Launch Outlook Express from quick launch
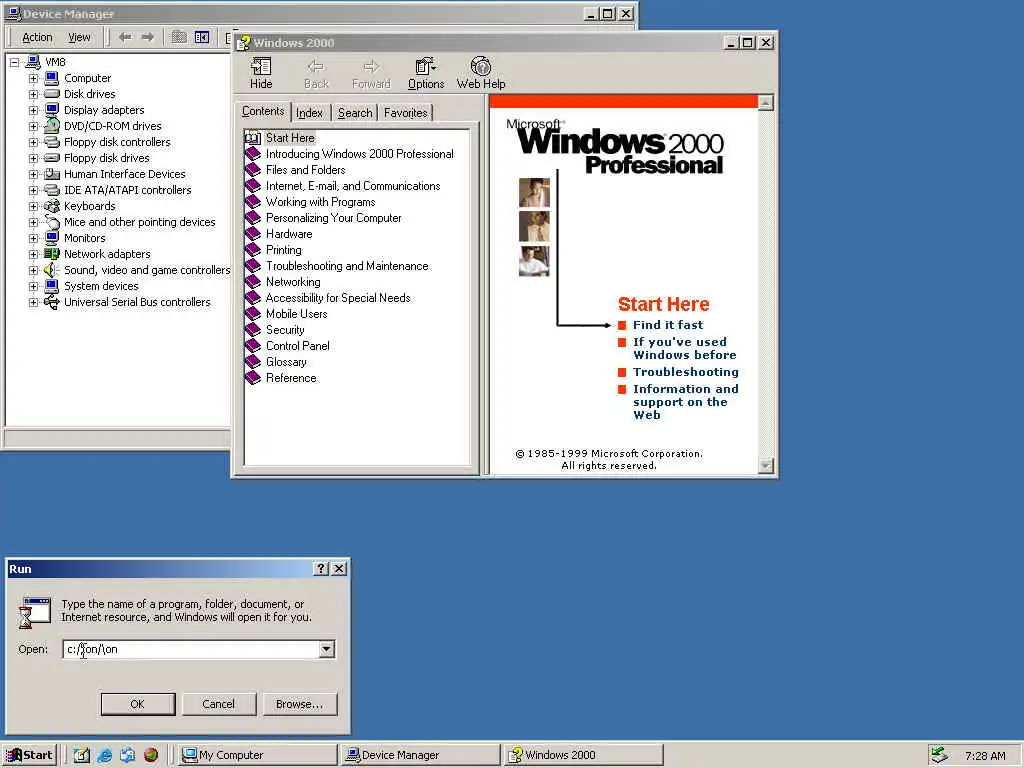This screenshot has height=768, width=1024. click(127, 755)
